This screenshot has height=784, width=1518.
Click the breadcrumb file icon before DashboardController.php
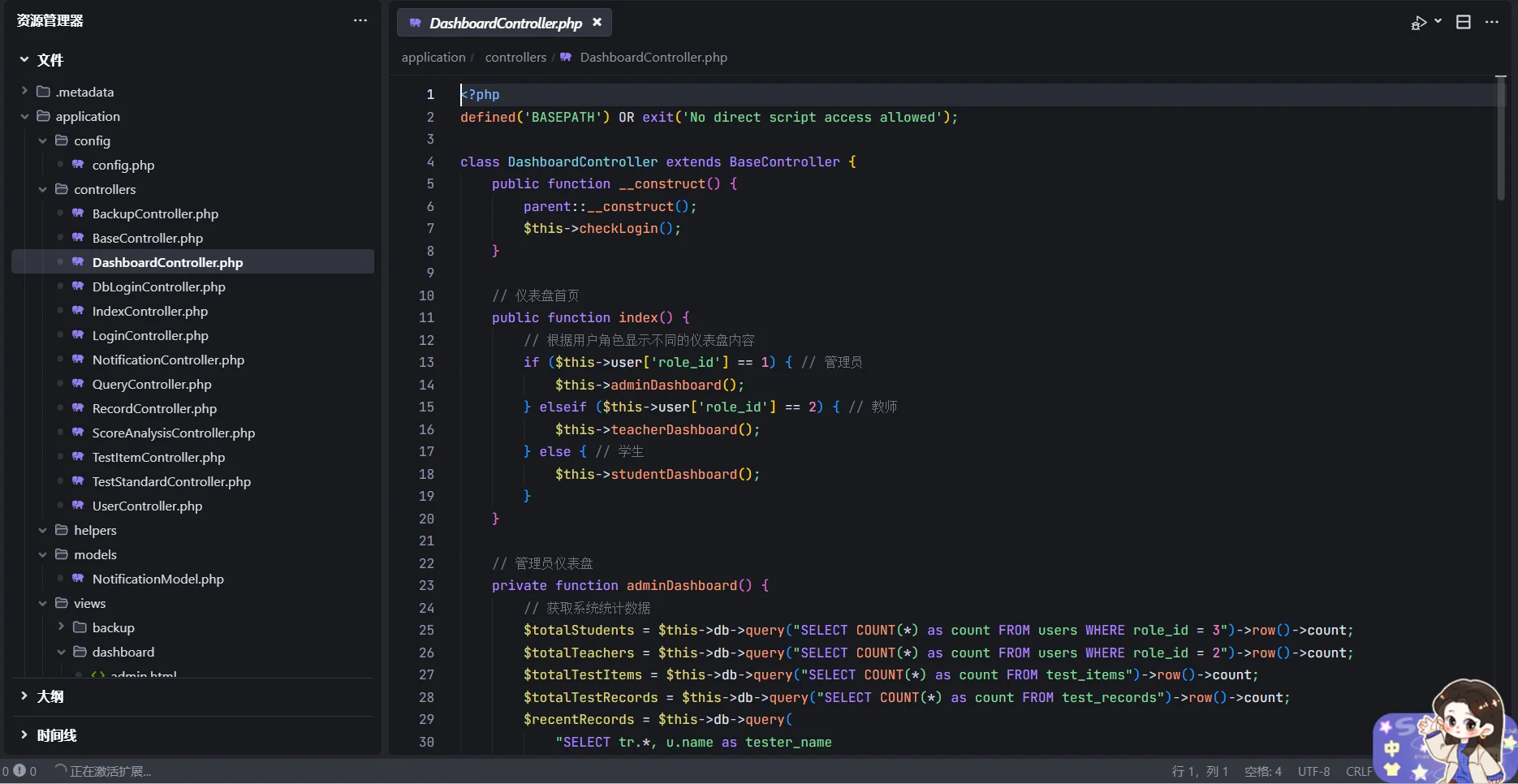point(565,57)
